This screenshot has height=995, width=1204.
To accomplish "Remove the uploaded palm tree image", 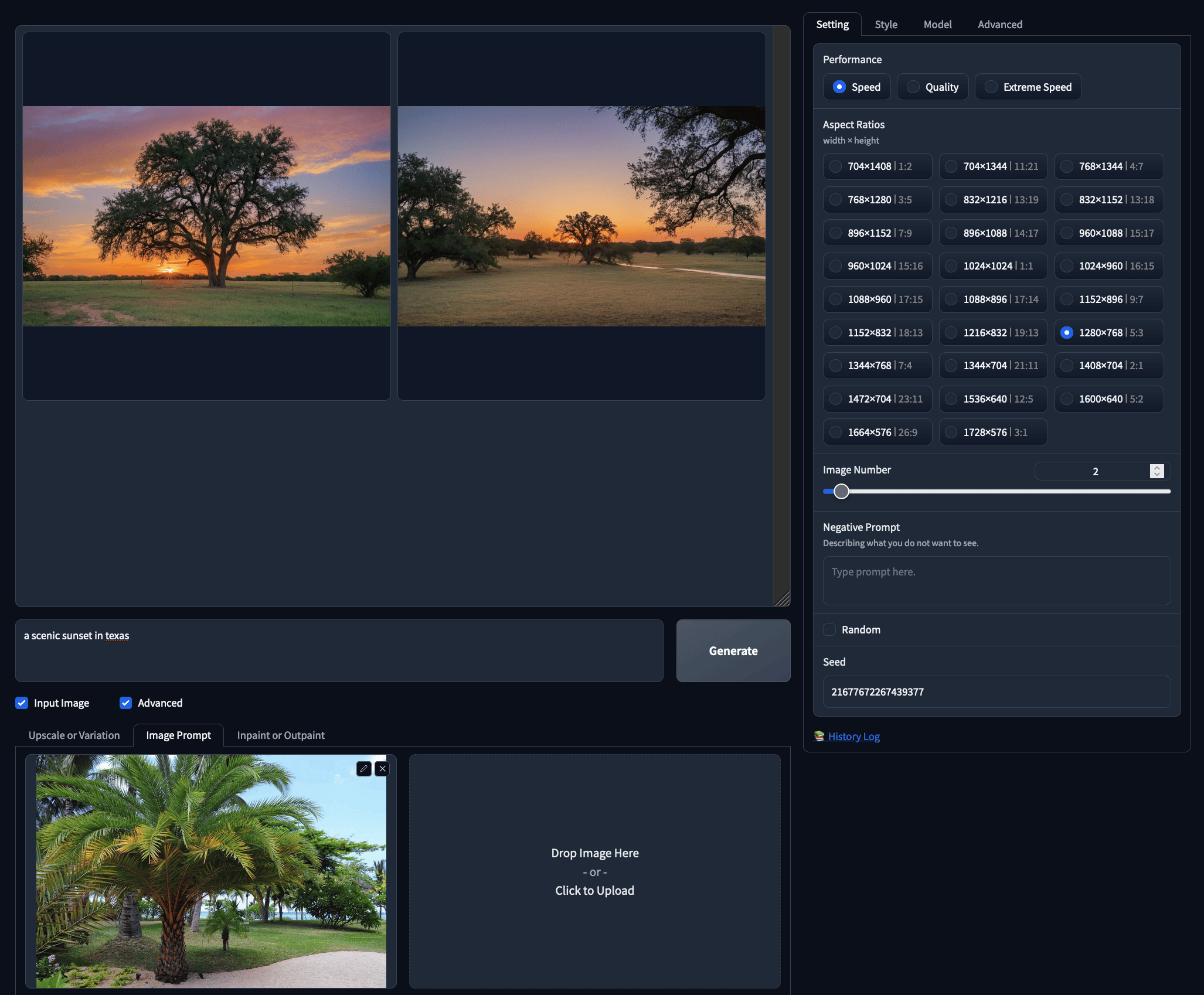I will coord(382,768).
